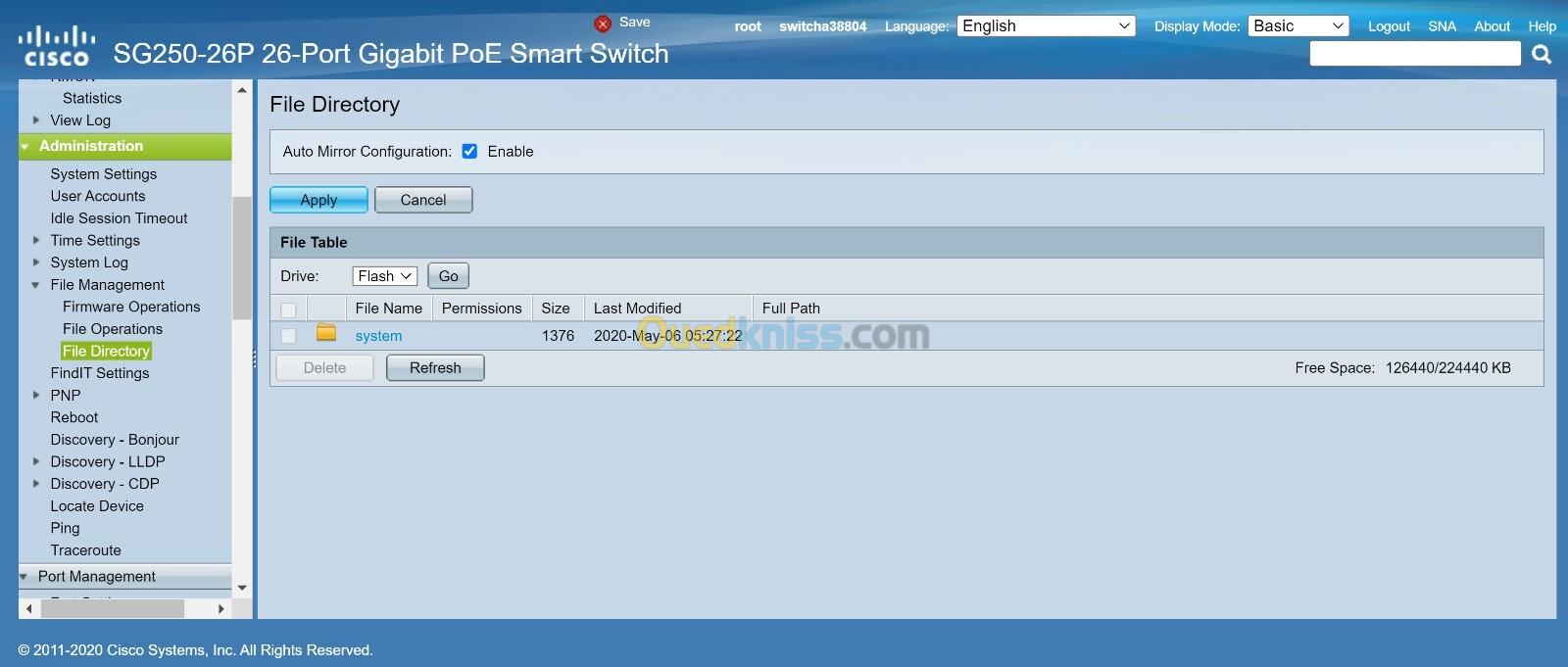Open File Operations in the sidebar
The image size is (1568, 667).
(x=113, y=329)
